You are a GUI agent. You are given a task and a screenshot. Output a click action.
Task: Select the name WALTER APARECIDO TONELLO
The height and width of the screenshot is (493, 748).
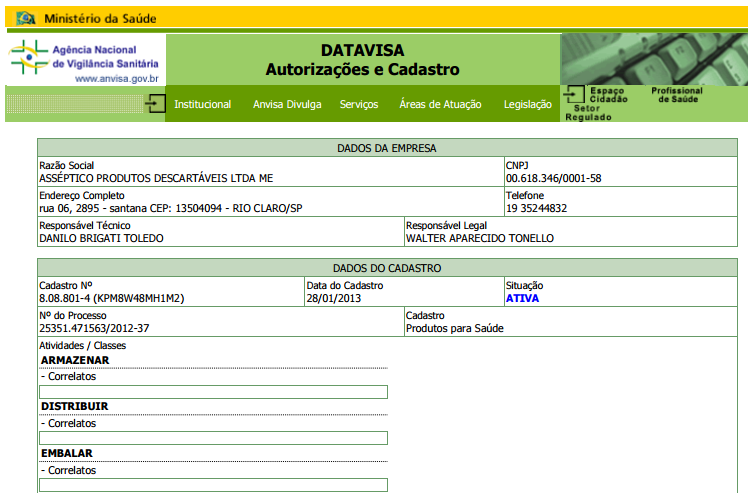pyautogui.click(x=480, y=238)
